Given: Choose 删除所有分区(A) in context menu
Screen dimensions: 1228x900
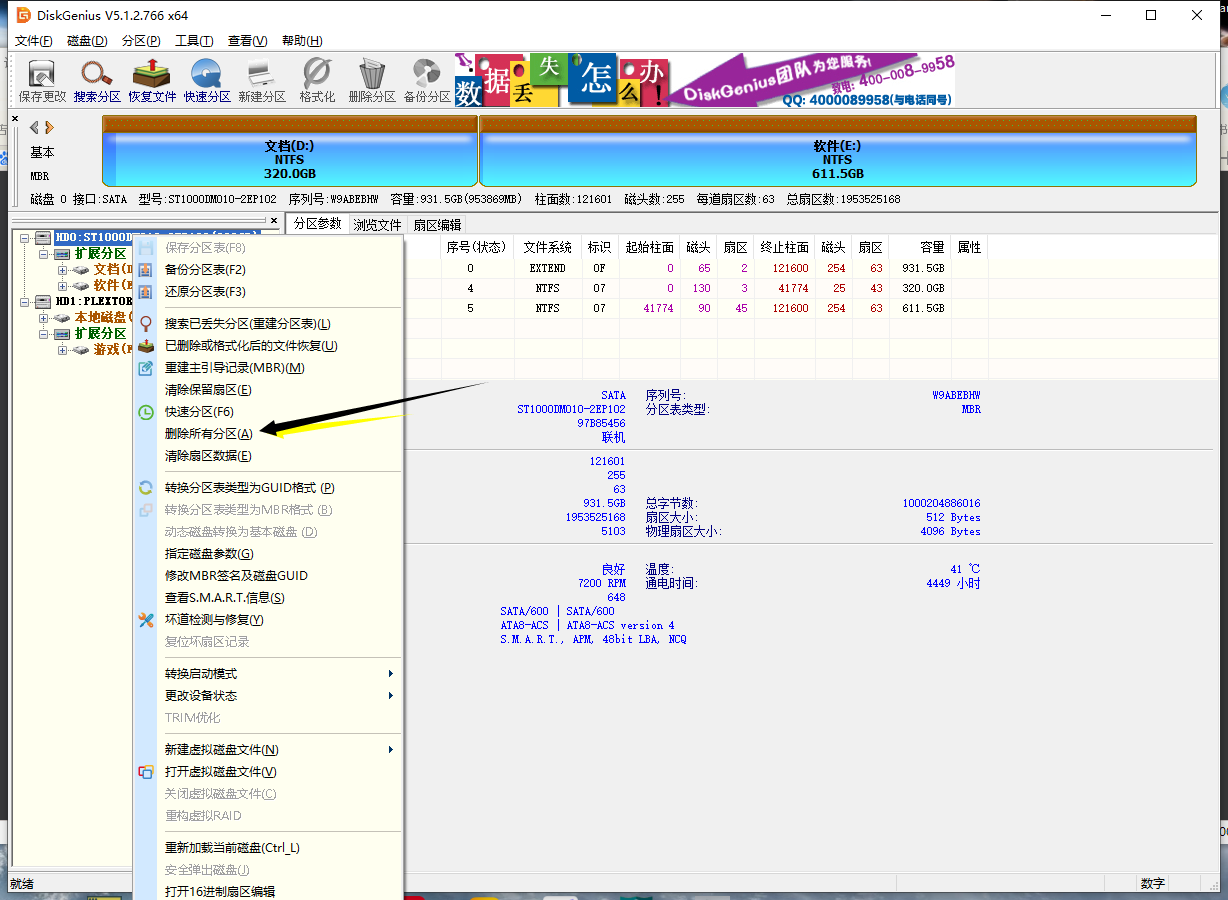Looking at the screenshot, I should (209, 434).
